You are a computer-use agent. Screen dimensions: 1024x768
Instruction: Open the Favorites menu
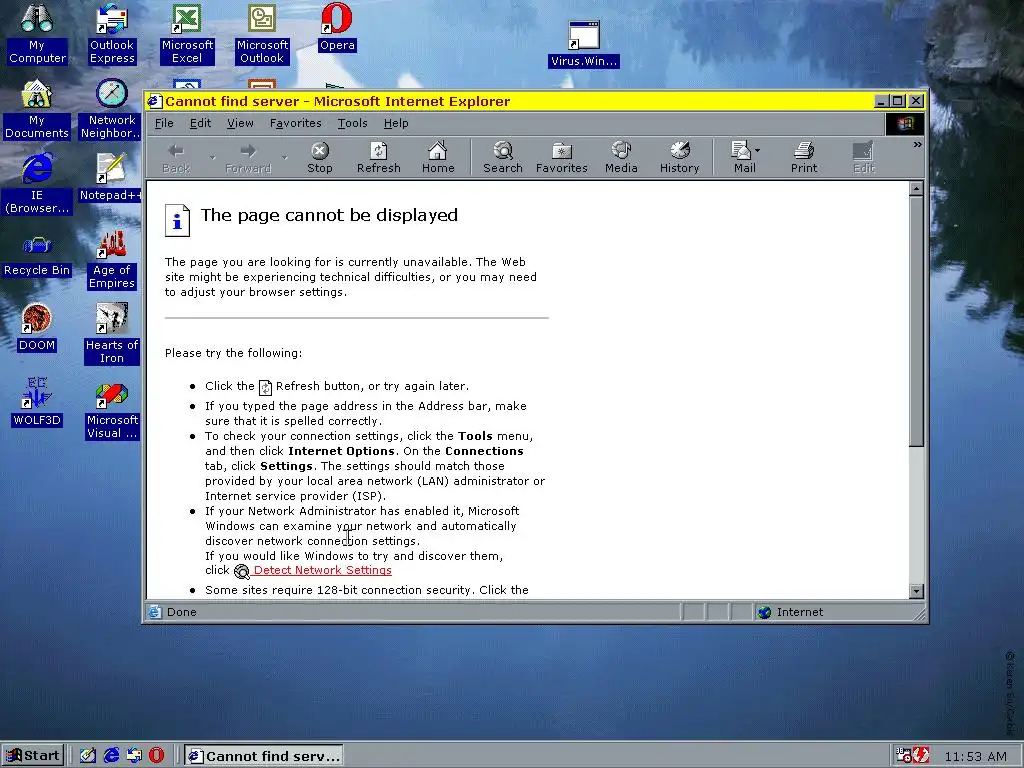click(295, 123)
